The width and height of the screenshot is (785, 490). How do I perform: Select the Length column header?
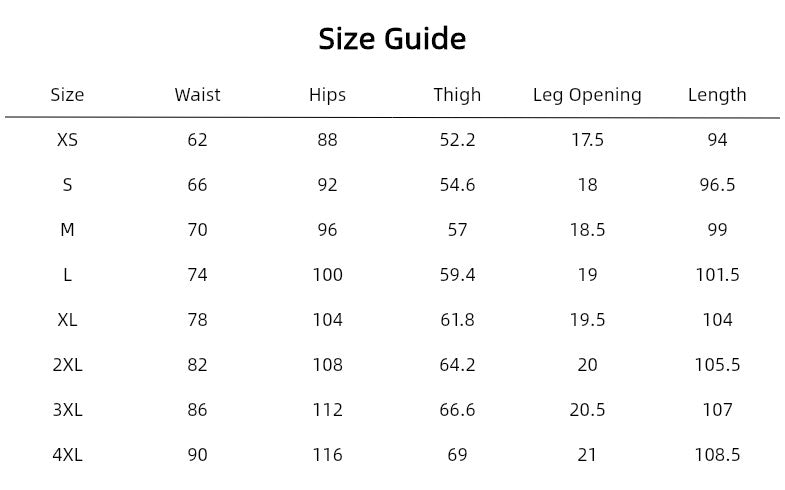coord(717,95)
